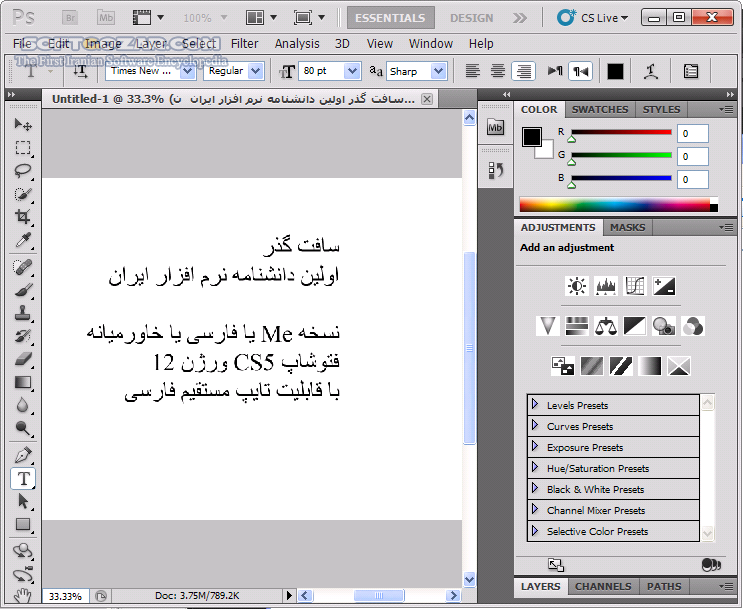This screenshot has width=743, height=609.
Task: Toggle right align text
Action: click(x=523, y=72)
